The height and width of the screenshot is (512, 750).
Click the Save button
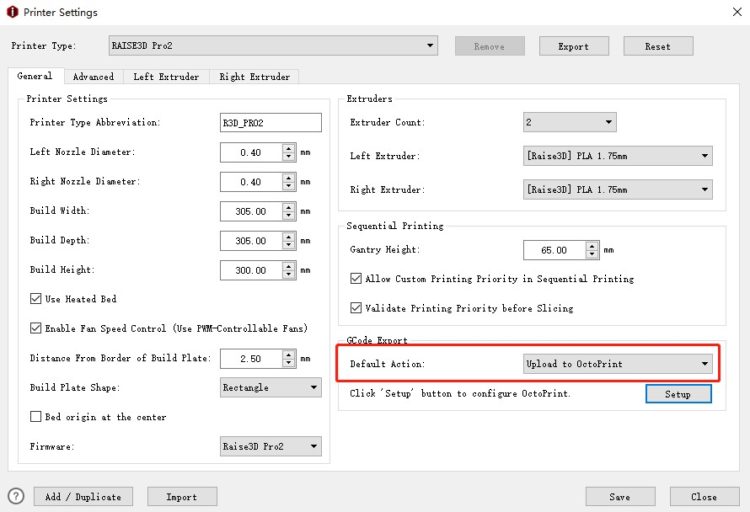[x=620, y=497]
